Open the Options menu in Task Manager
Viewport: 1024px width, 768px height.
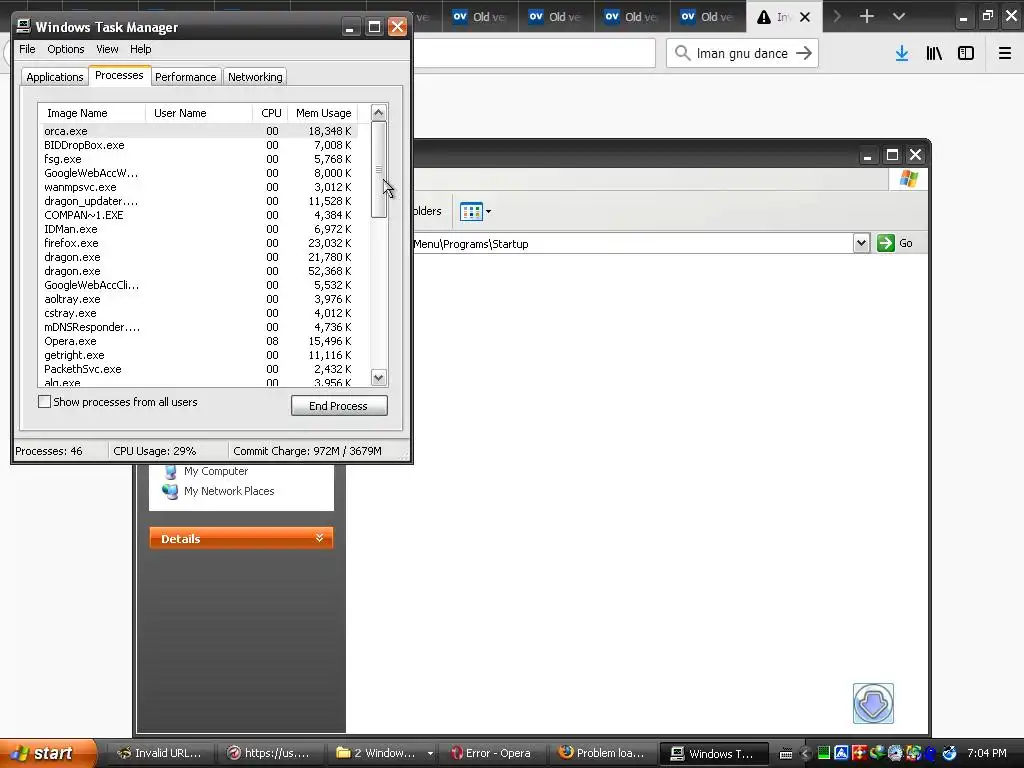(x=66, y=49)
